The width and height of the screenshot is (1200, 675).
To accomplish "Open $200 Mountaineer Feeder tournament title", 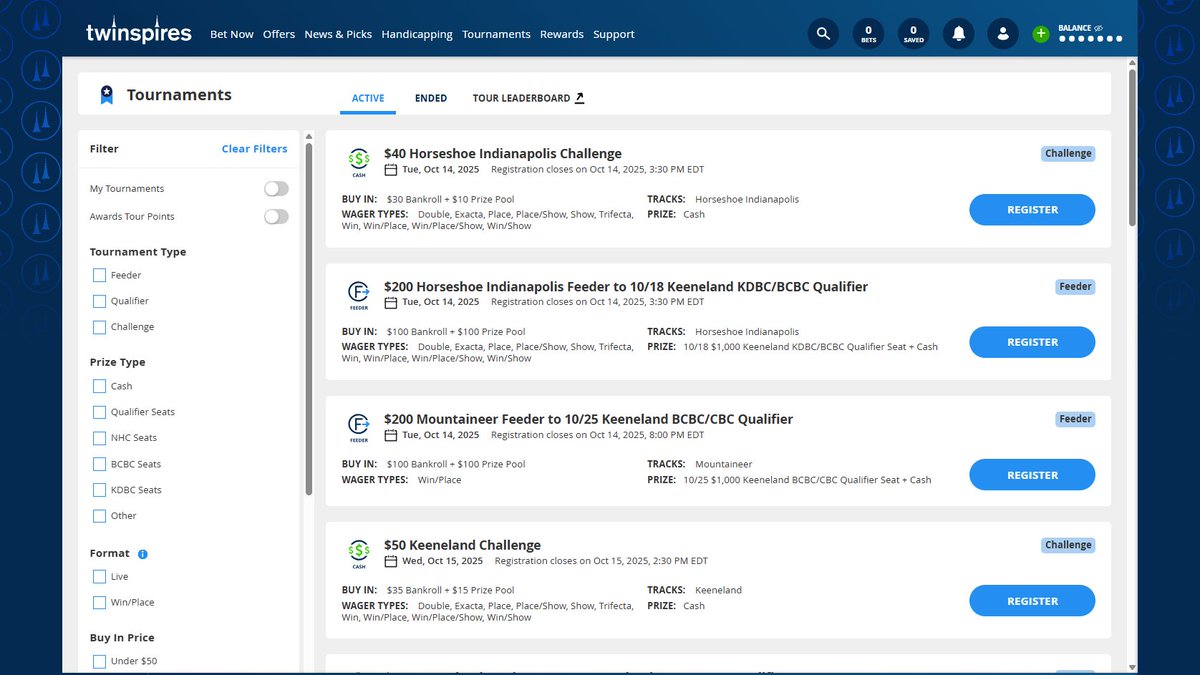I will (x=588, y=419).
